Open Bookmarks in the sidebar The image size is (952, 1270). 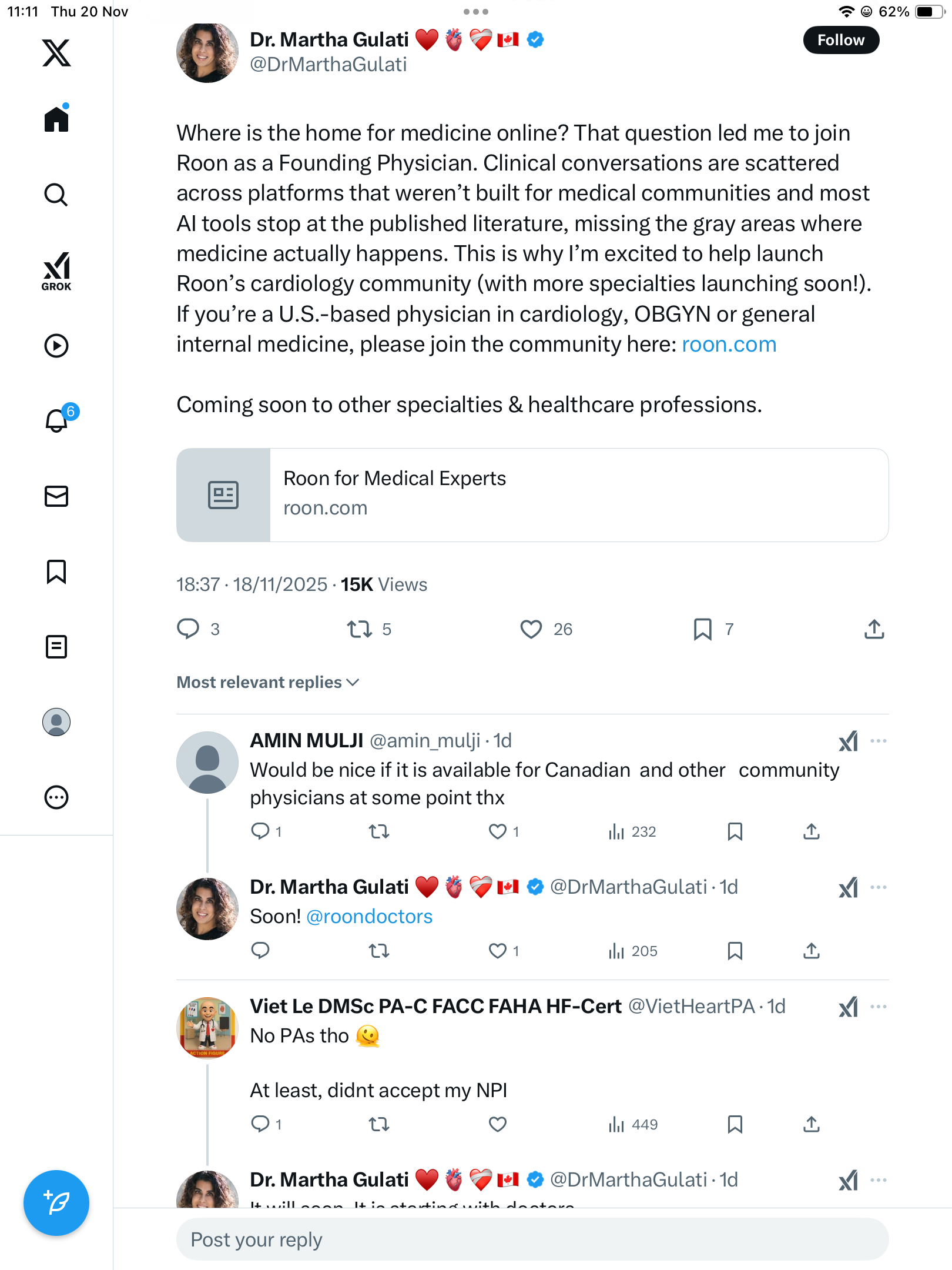point(56,571)
